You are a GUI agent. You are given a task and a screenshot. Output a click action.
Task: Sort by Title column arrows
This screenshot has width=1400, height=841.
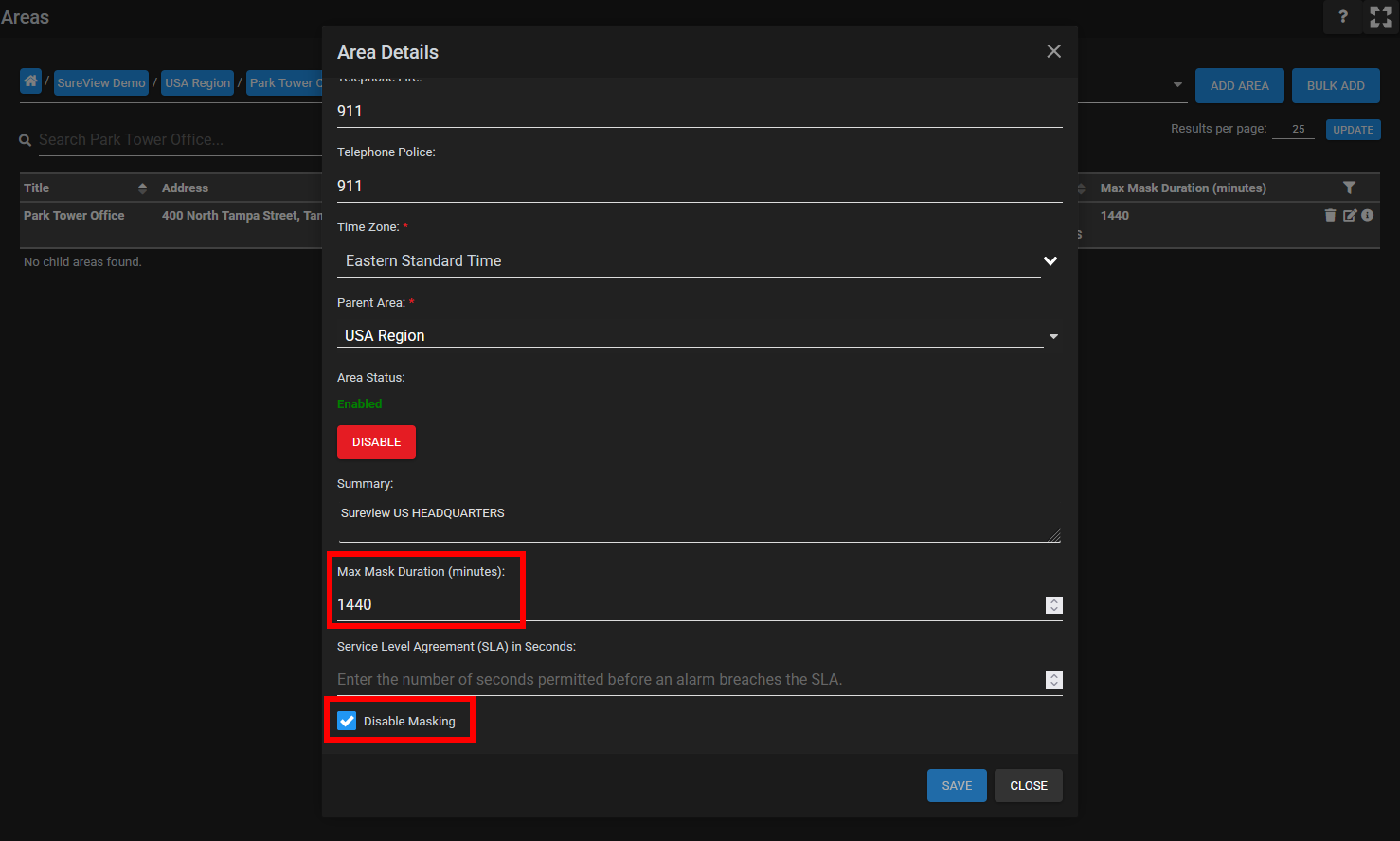tap(142, 188)
